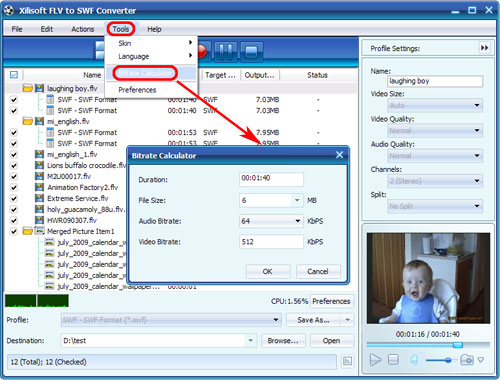Uncheck the Lions buffalo crocodile.flv checkbox

click(14, 166)
